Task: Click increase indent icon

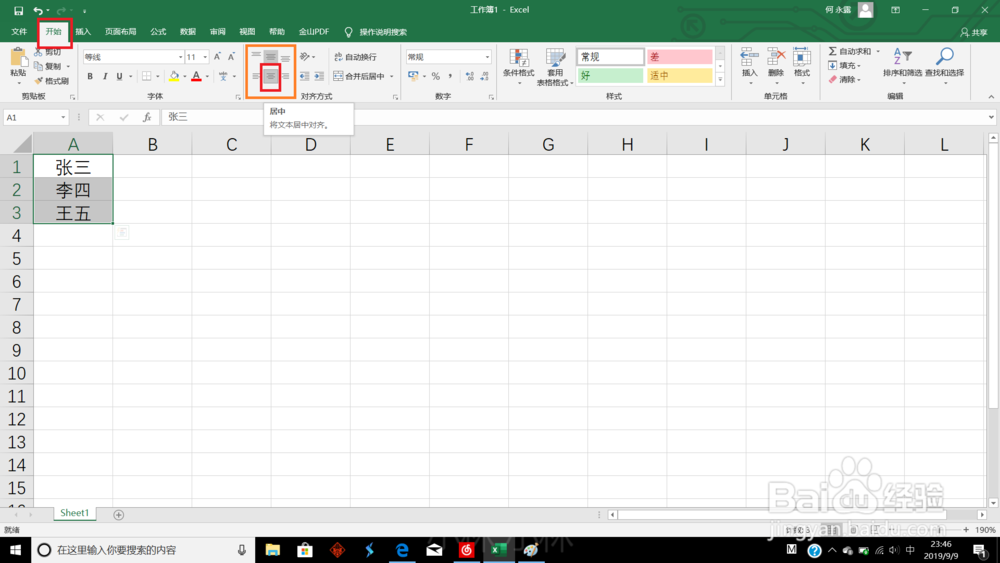Action: (x=319, y=77)
